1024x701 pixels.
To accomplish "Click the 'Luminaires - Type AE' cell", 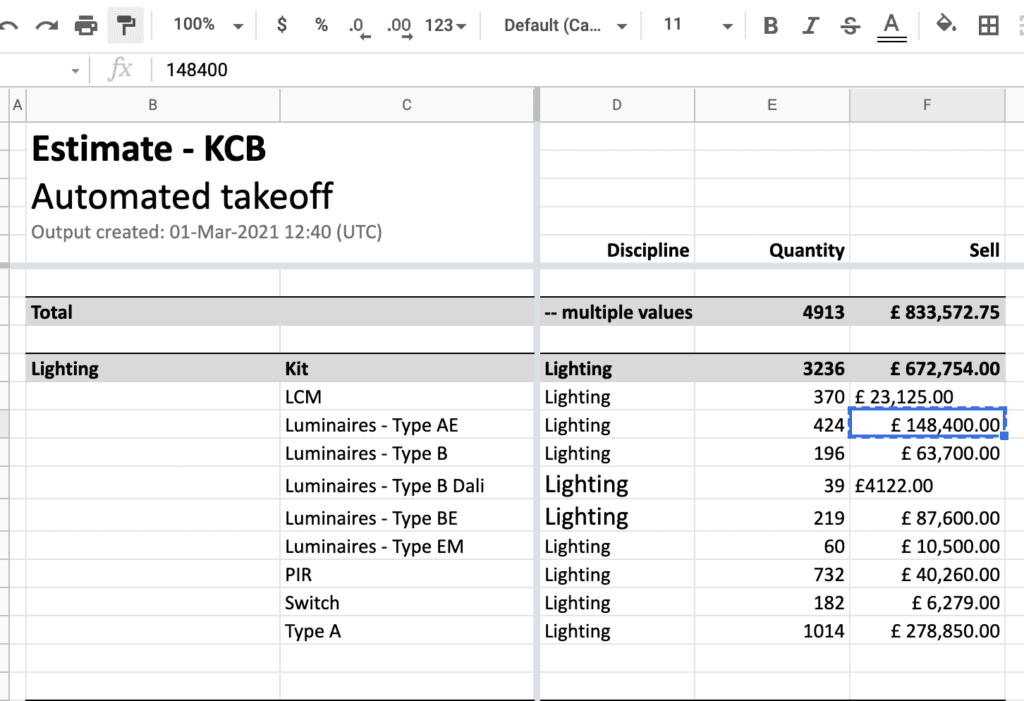I will pyautogui.click(x=407, y=425).
